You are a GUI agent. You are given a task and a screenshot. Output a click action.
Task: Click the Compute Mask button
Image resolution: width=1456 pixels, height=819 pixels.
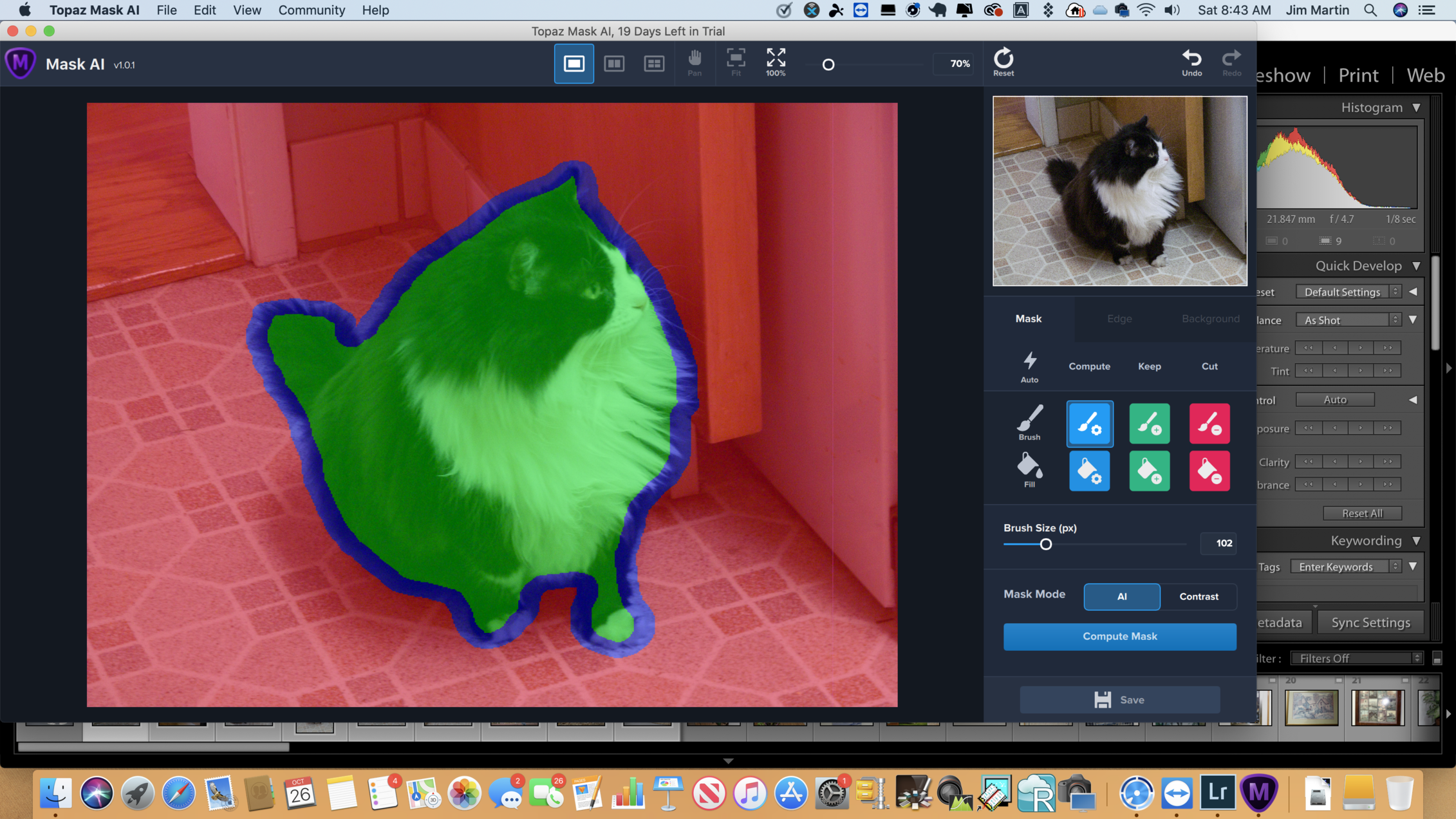click(x=1119, y=636)
